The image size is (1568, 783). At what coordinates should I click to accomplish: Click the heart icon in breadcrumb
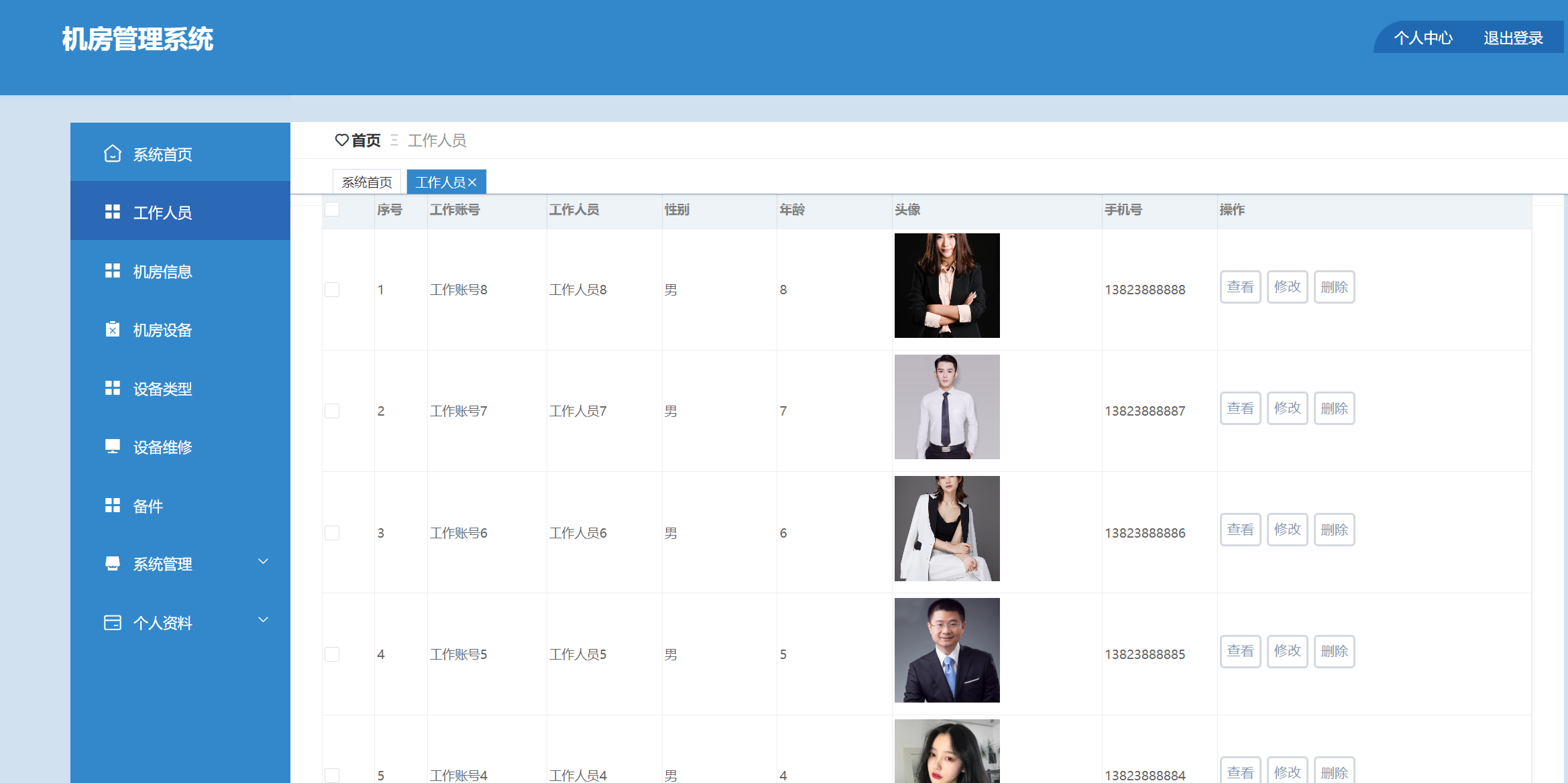(x=341, y=140)
